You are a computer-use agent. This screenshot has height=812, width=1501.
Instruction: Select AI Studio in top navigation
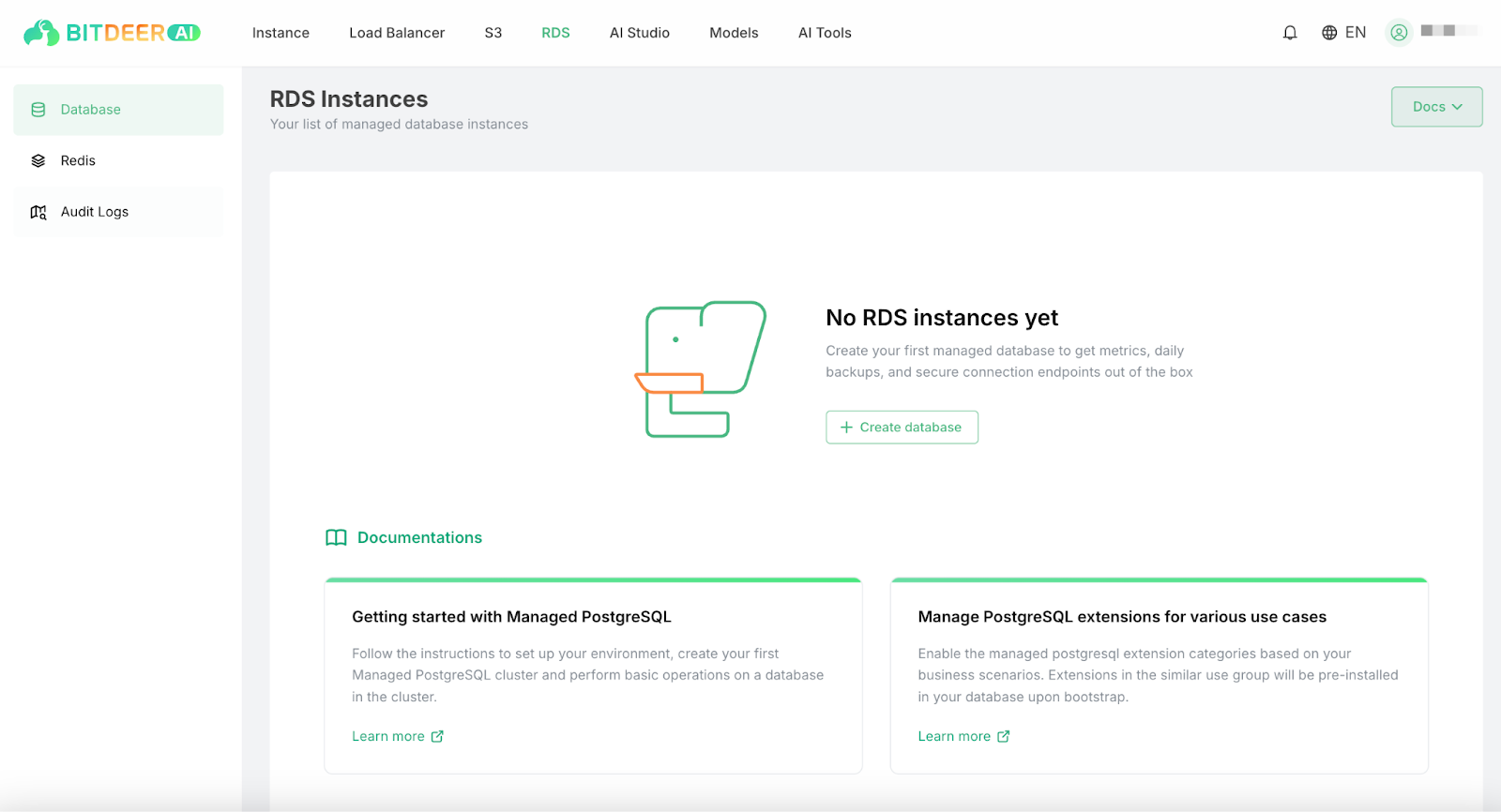pyautogui.click(x=640, y=33)
